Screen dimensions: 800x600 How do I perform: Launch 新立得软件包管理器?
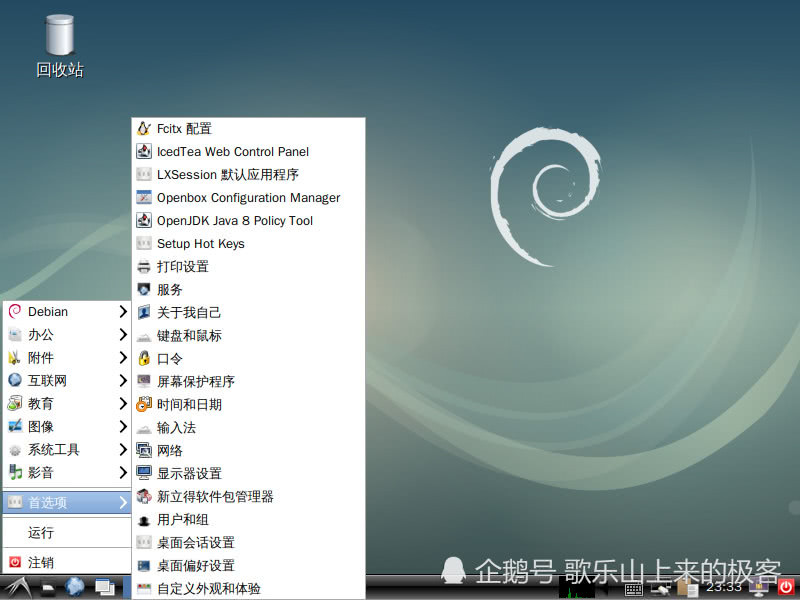click(248, 496)
